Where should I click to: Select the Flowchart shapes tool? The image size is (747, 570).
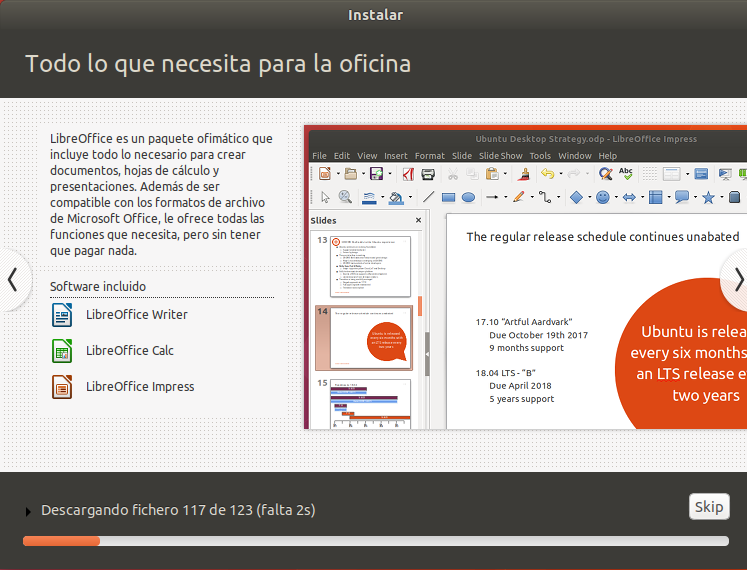tap(656, 197)
